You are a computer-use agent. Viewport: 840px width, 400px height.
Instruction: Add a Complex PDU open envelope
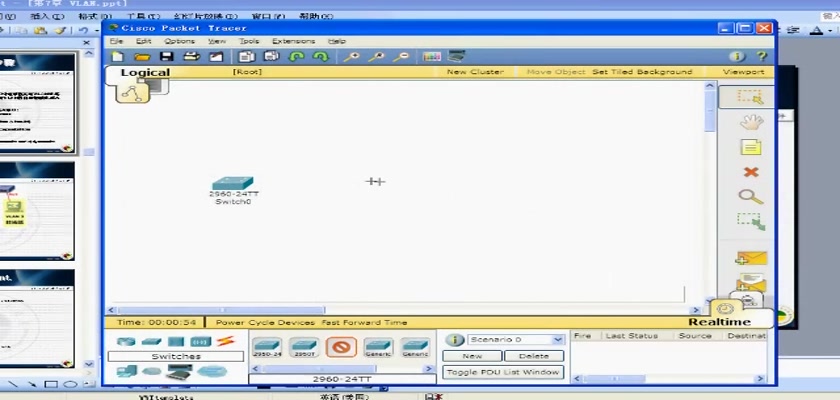pos(751,282)
